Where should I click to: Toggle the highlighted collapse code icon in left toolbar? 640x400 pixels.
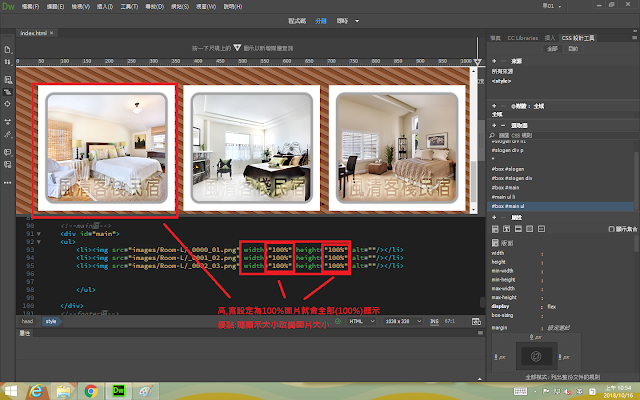(7, 92)
